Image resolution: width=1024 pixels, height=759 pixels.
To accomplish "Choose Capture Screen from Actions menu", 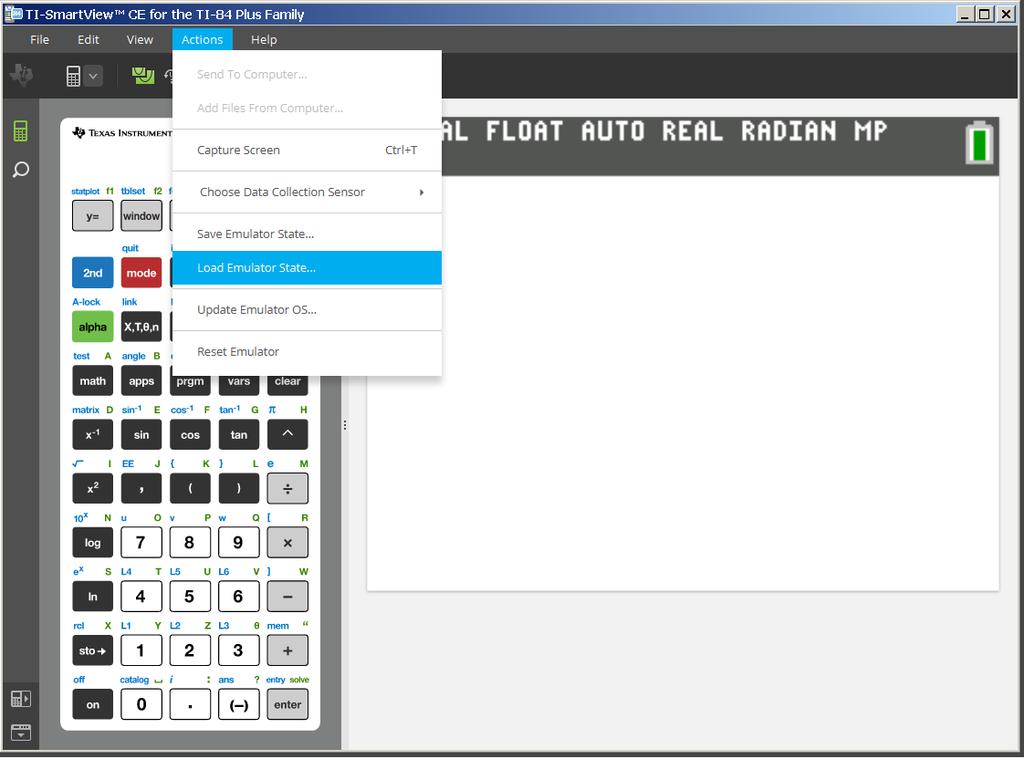I will (307, 150).
